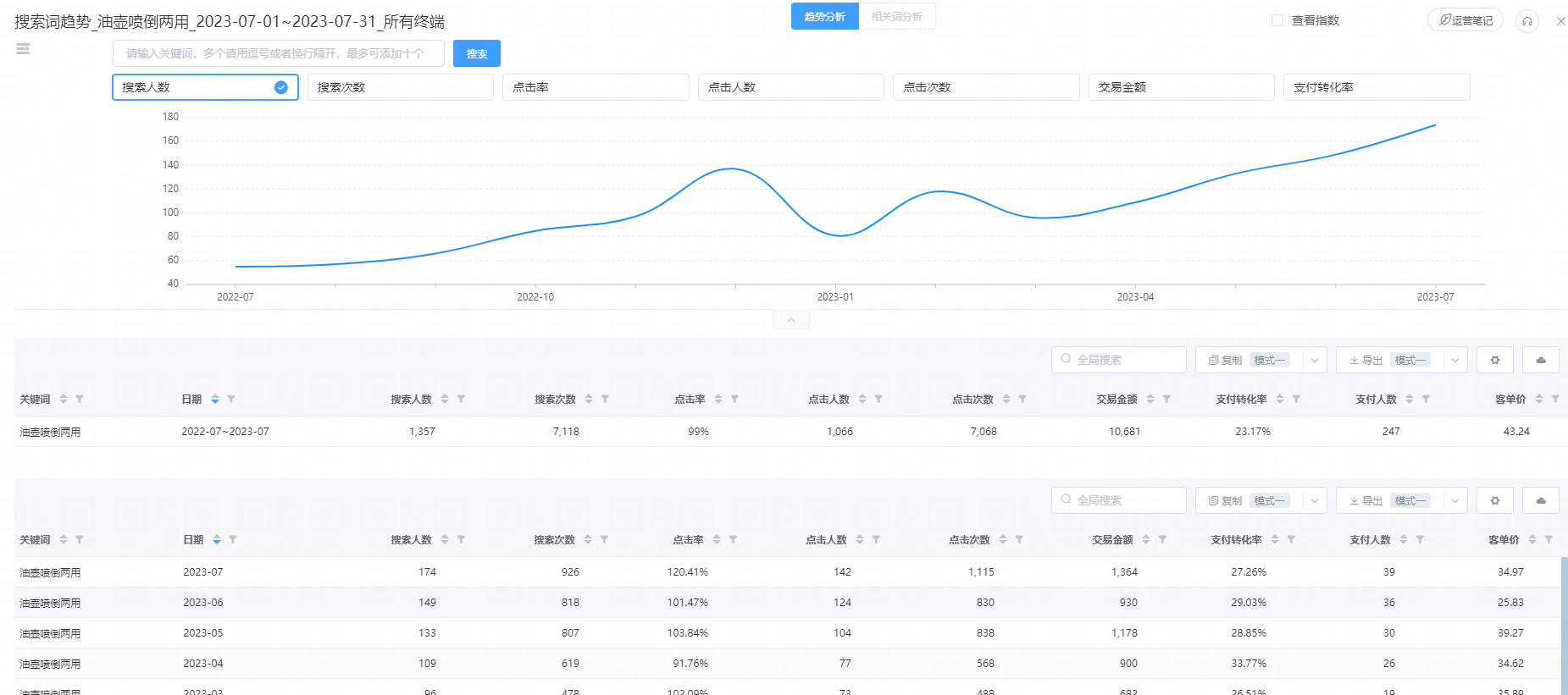Select the 趋势分析 tab
1568x695 pixels.
[x=824, y=17]
